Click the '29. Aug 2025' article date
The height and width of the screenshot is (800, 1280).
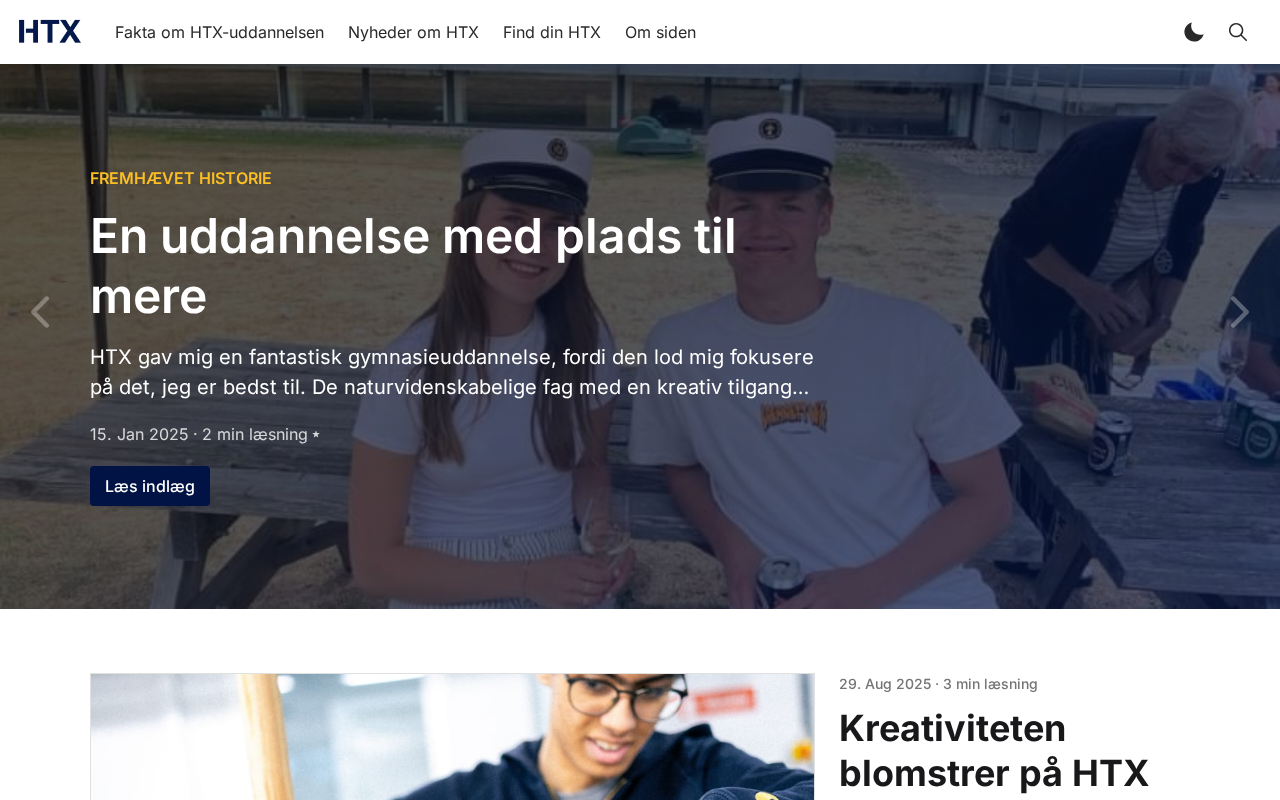click(x=885, y=684)
